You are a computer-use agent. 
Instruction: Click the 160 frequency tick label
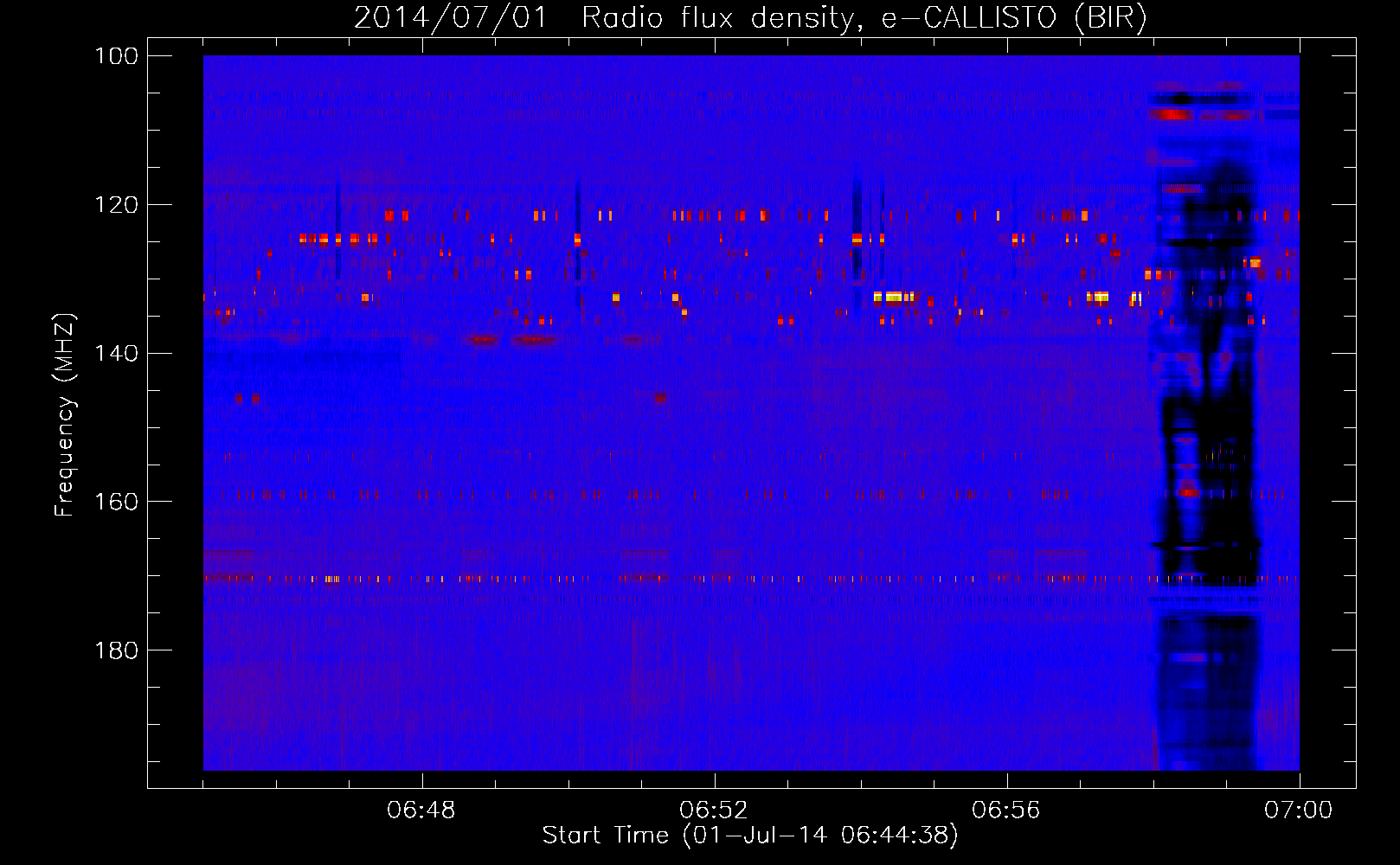coord(117,502)
